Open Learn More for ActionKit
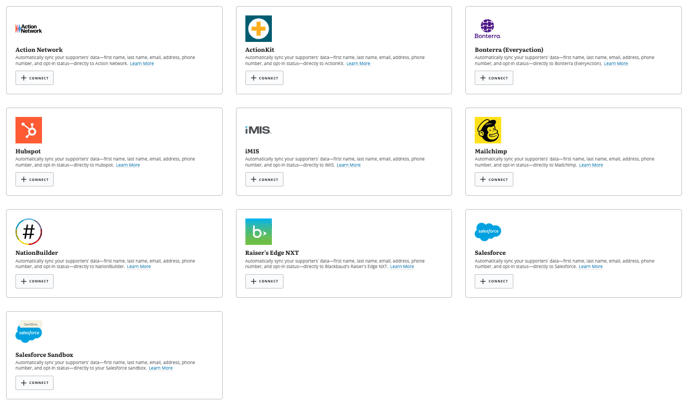688x406 pixels. click(x=358, y=64)
